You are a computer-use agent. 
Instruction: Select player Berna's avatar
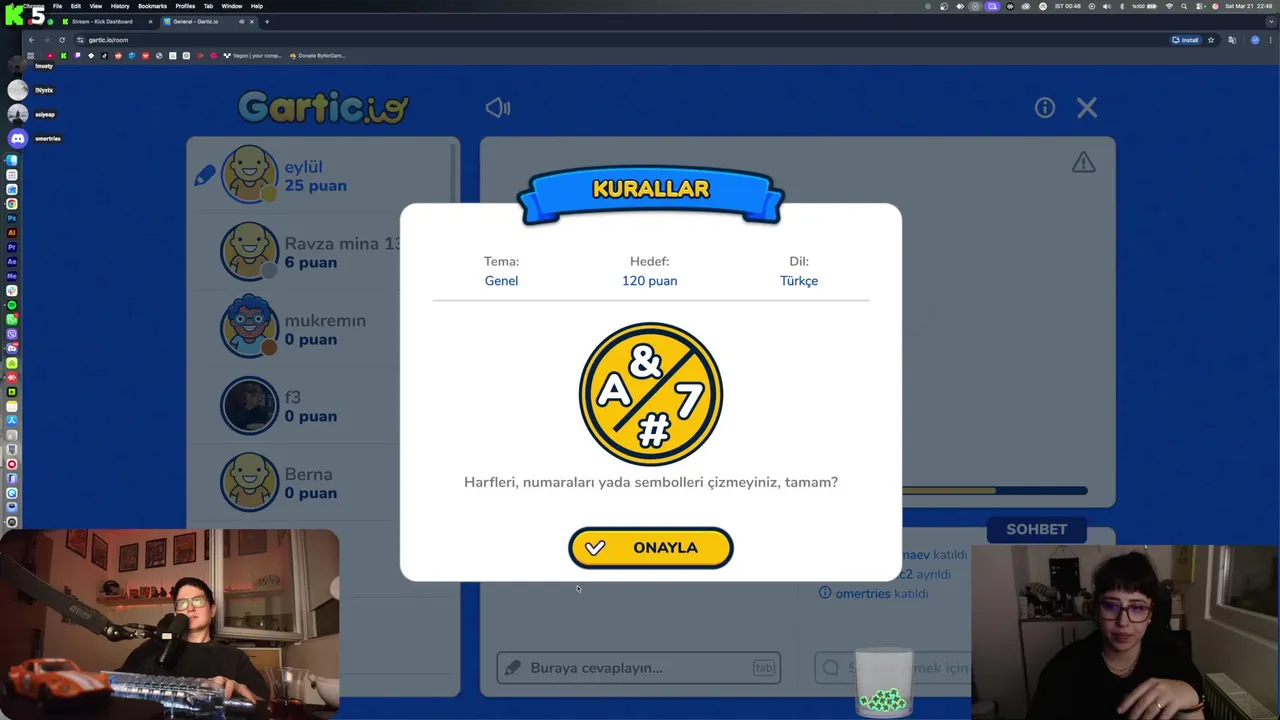click(249, 482)
